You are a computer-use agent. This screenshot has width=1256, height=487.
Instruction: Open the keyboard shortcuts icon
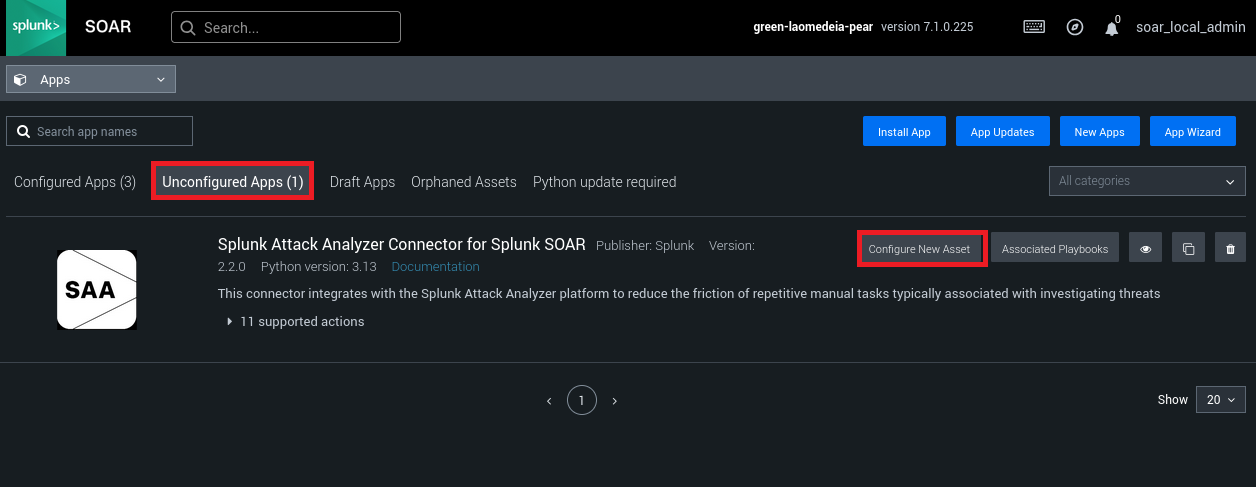pyautogui.click(x=1034, y=27)
